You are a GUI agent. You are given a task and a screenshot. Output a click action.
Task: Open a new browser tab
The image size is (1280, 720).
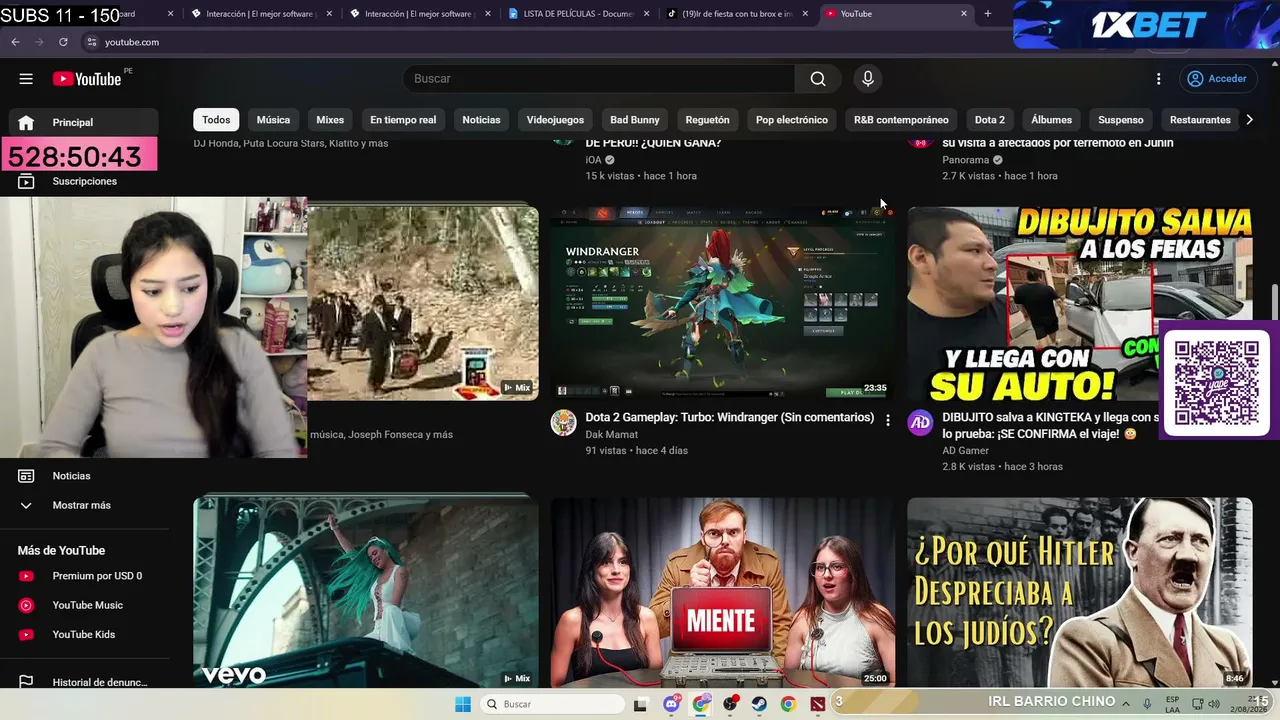coord(988,14)
